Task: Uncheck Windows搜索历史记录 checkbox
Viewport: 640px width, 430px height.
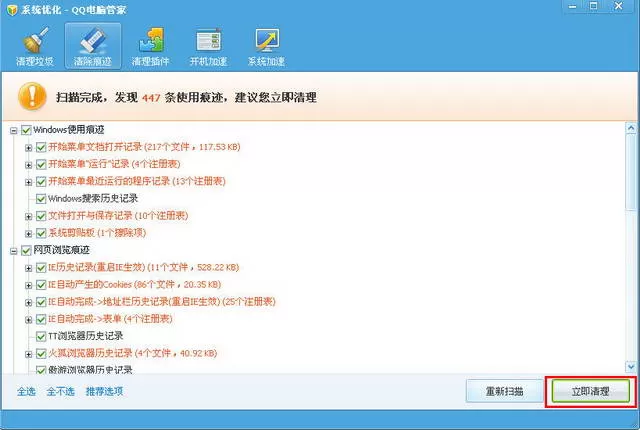Action: pyautogui.click(x=41, y=199)
